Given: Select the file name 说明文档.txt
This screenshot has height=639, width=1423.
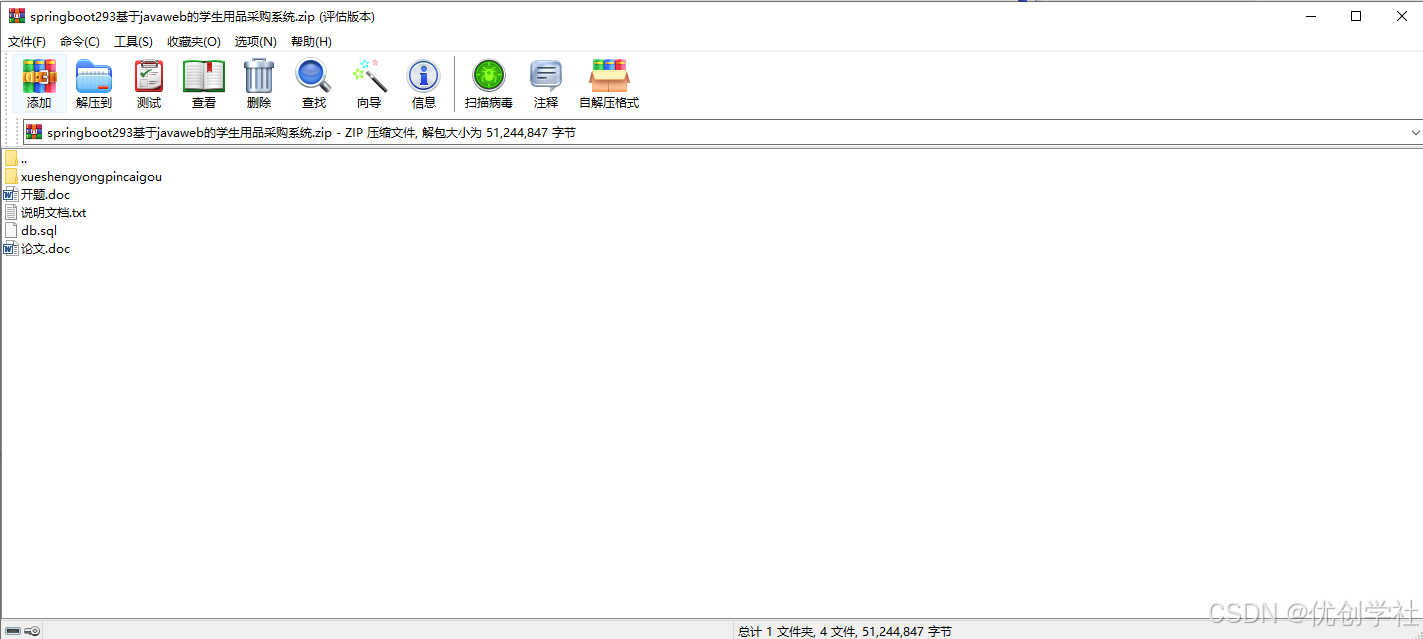Looking at the screenshot, I should pos(54,212).
